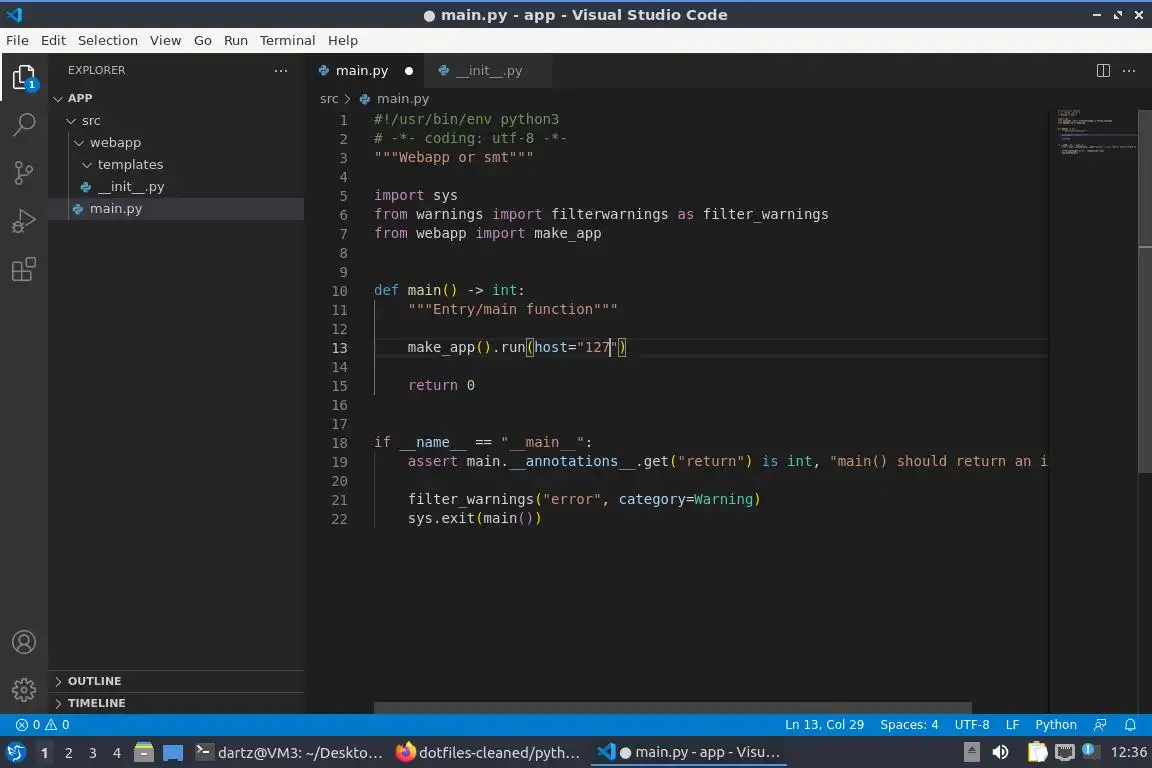Click line number 19 in the gutter
The height and width of the screenshot is (768, 1152).
339,462
